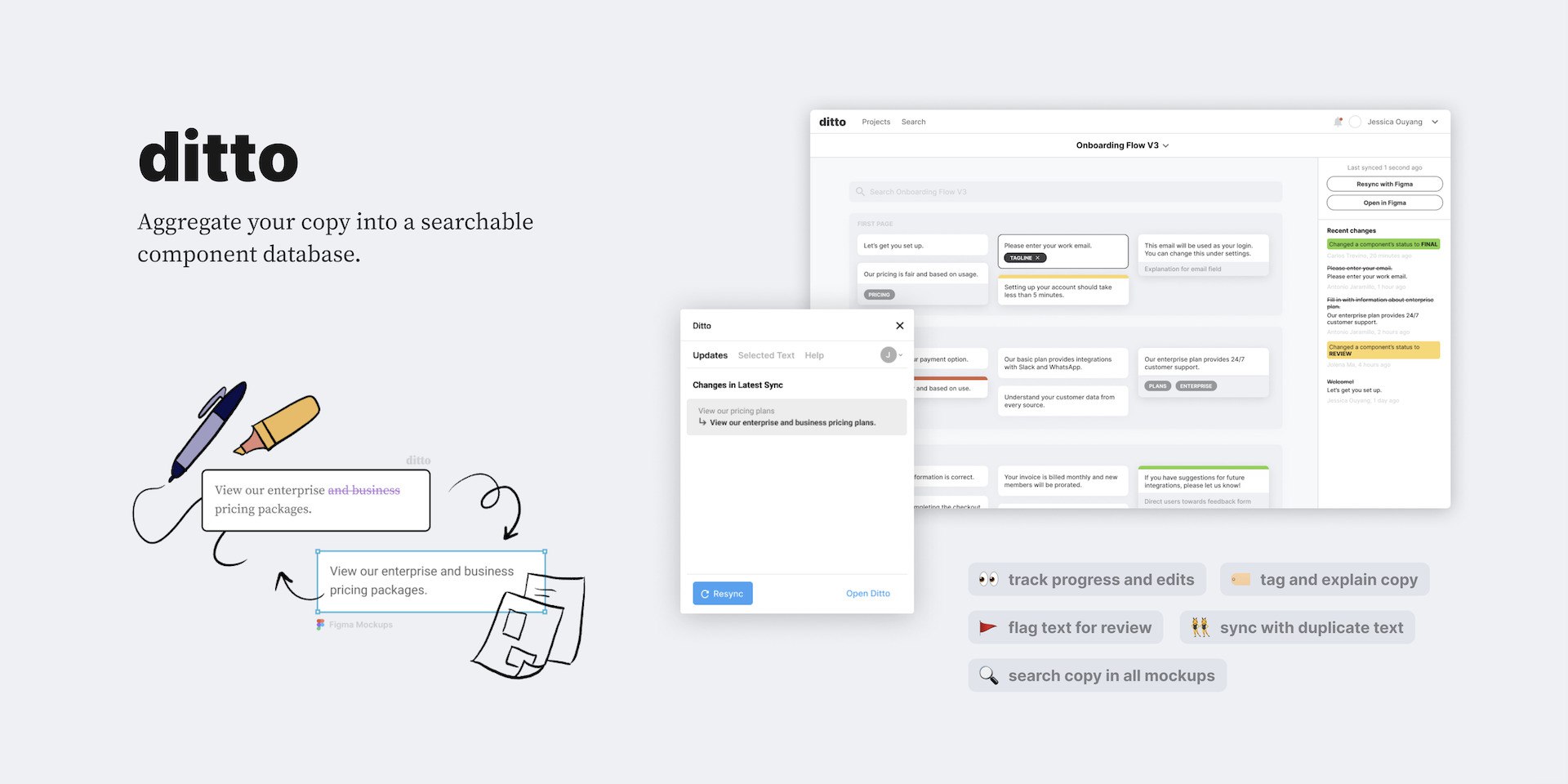The height and width of the screenshot is (784, 1568).
Task: Open the "If you have suggestions" card
Action: coord(1203,486)
